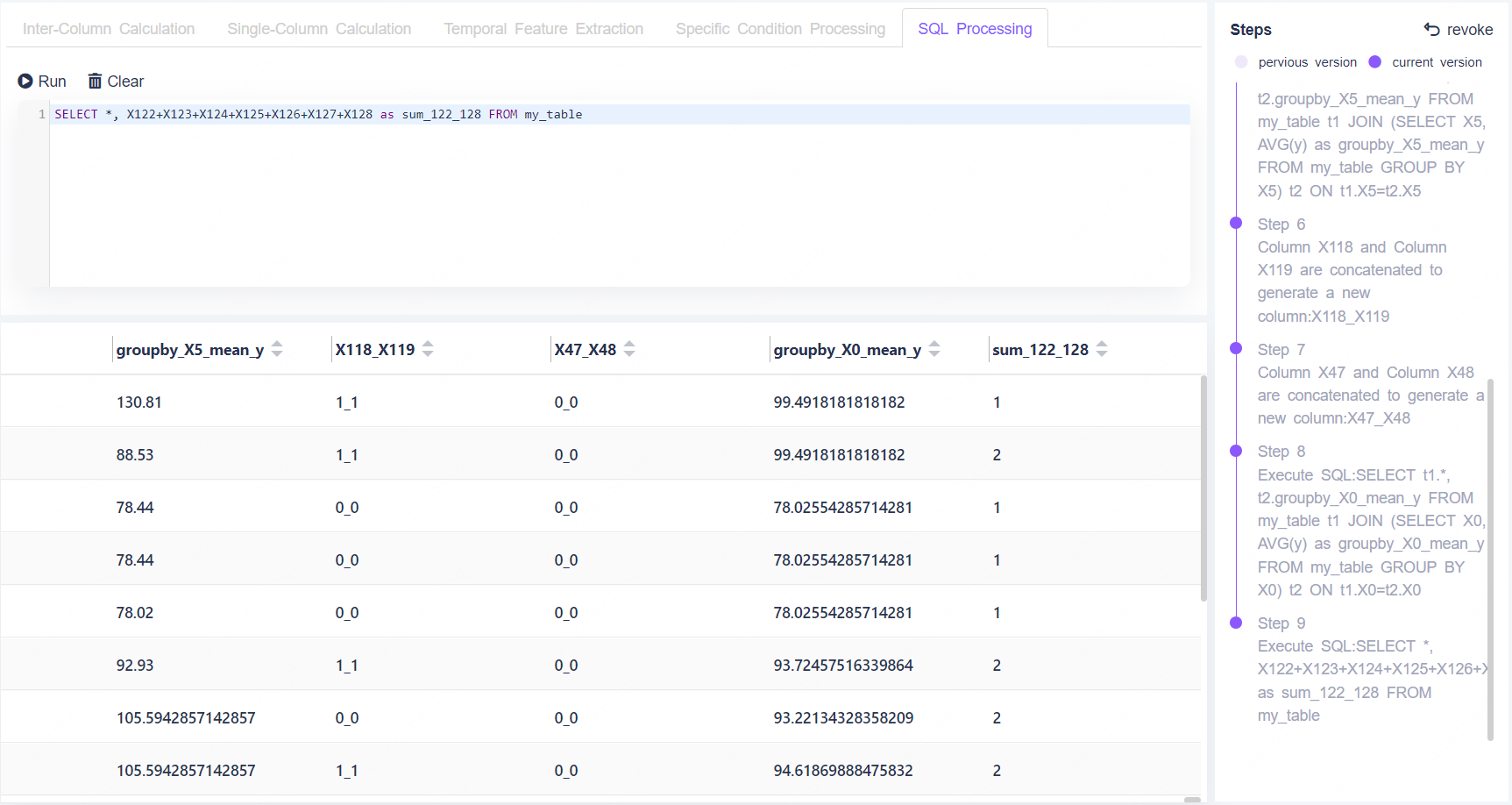
Task: Click the previous version legend dot
Action: click(x=1241, y=61)
